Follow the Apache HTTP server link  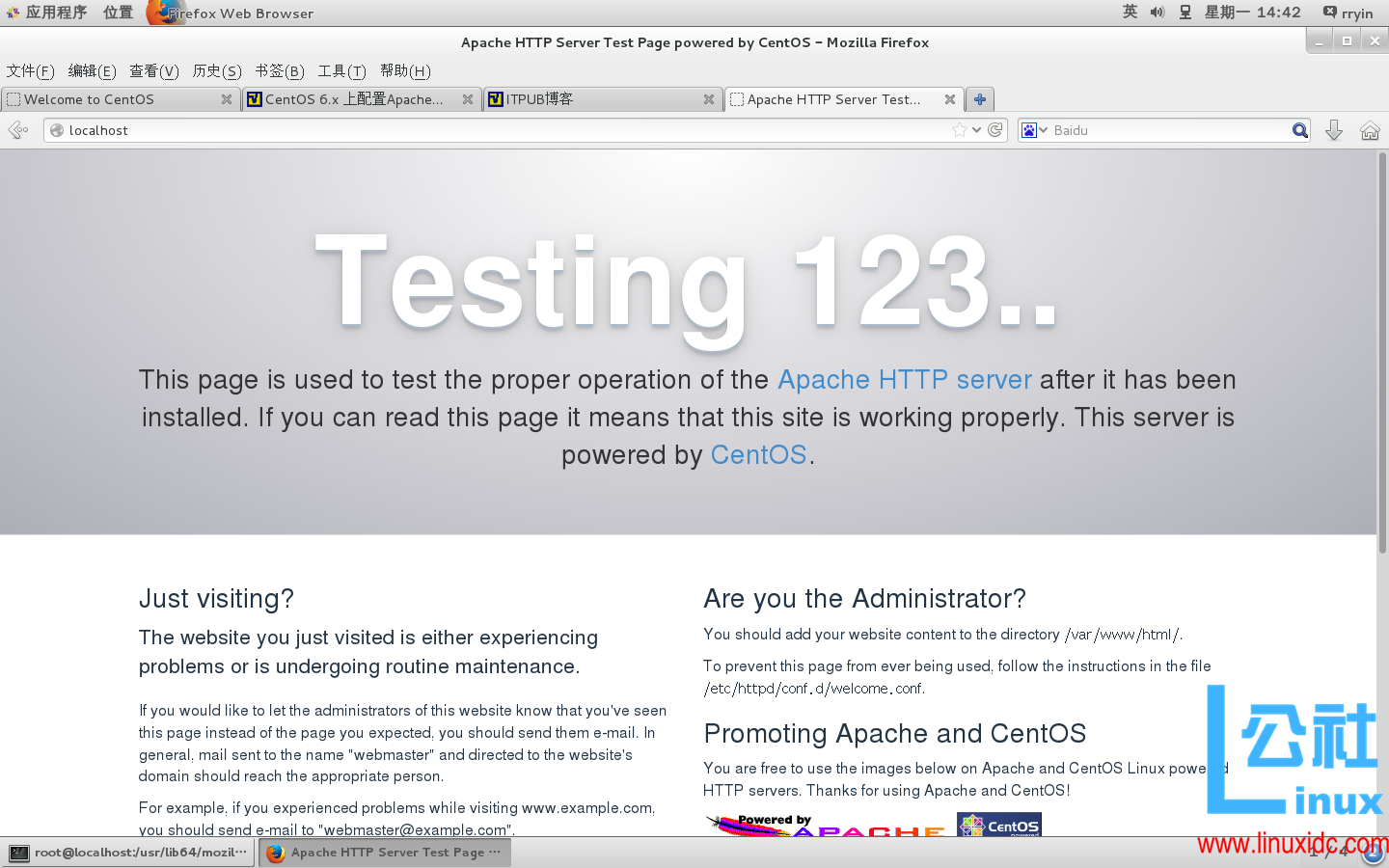904,380
